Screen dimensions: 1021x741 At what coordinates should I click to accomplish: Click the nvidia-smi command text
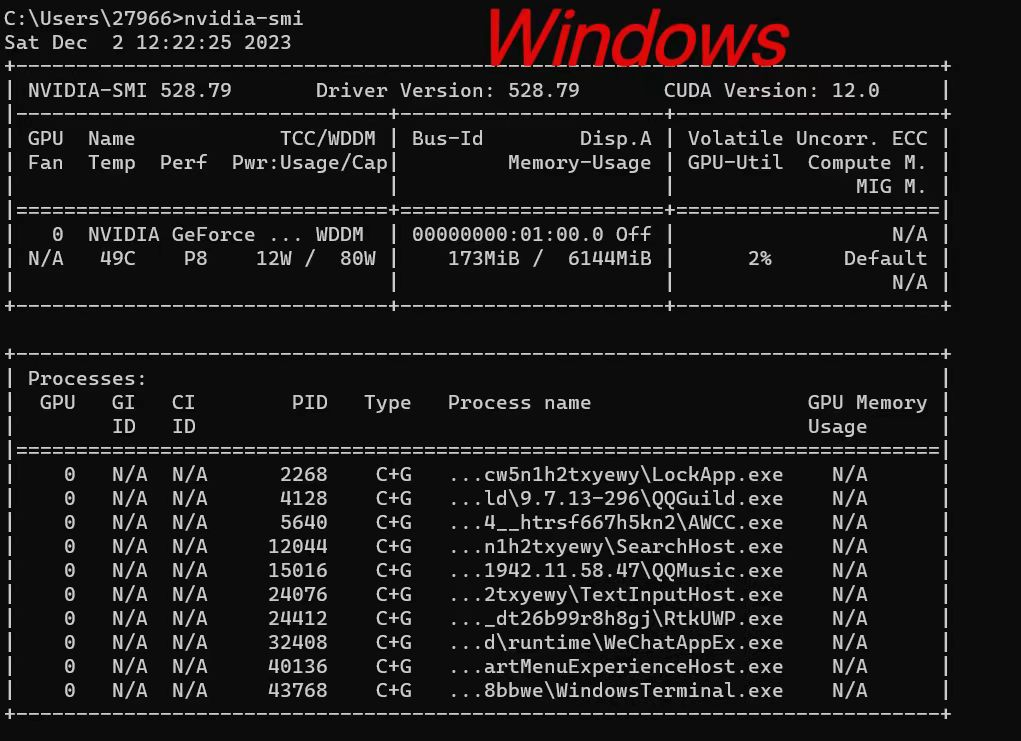point(244,18)
